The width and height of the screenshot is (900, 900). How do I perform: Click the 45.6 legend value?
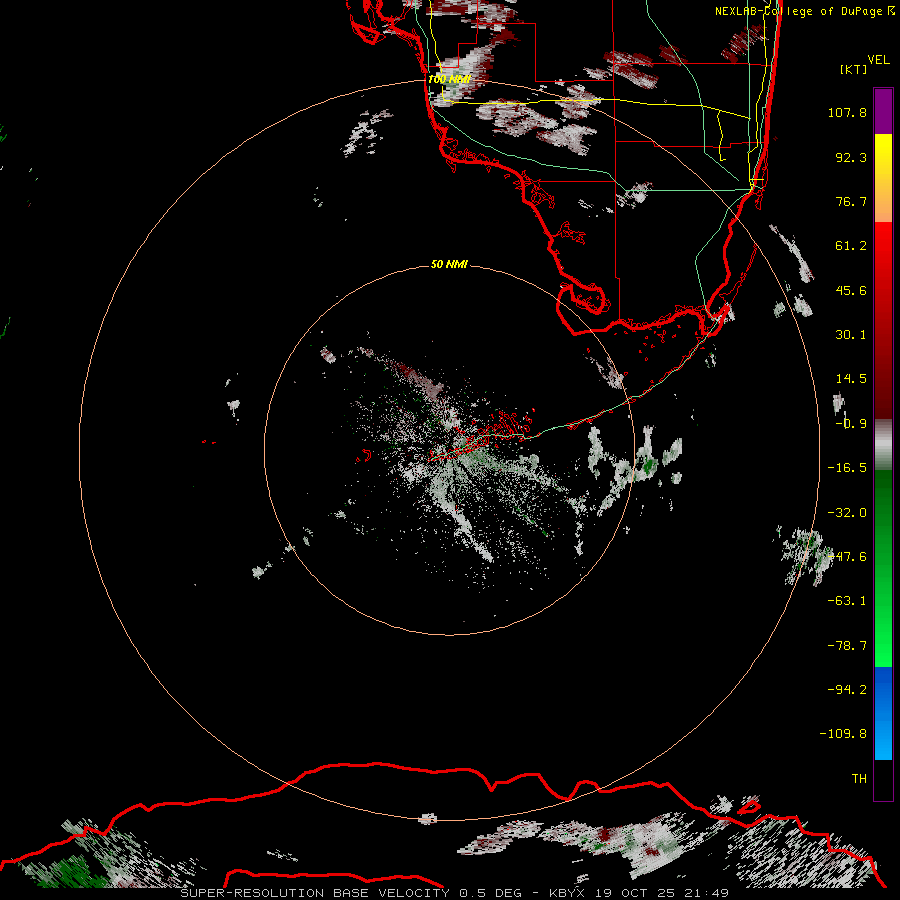[851, 290]
